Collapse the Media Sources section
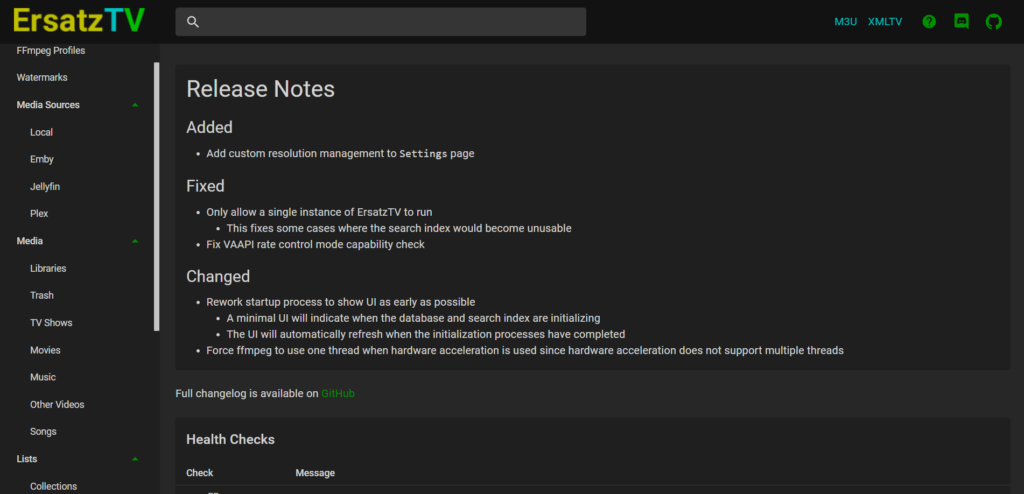This screenshot has width=1024, height=494. 135,105
